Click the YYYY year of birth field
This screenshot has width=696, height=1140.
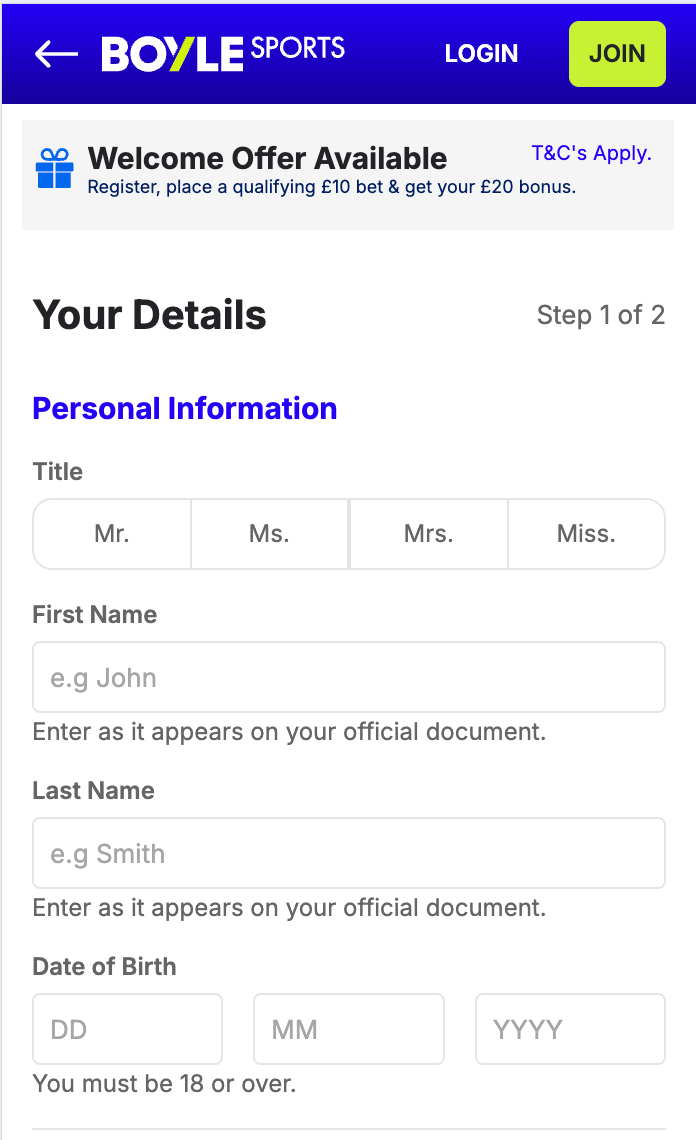(x=570, y=1029)
